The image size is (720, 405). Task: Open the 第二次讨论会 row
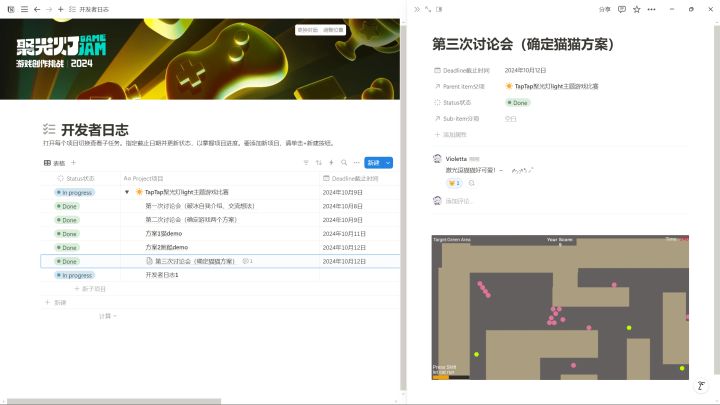tap(191, 220)
